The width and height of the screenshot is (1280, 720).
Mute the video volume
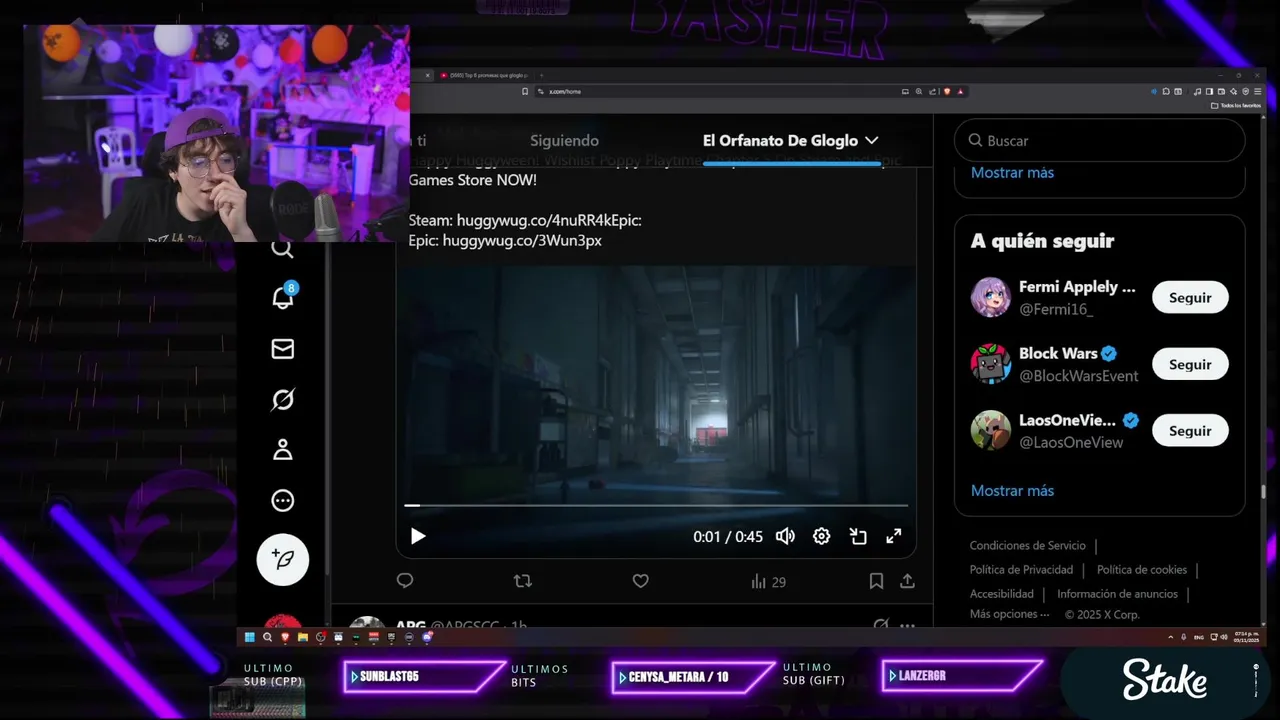click(x=785, y=536)
